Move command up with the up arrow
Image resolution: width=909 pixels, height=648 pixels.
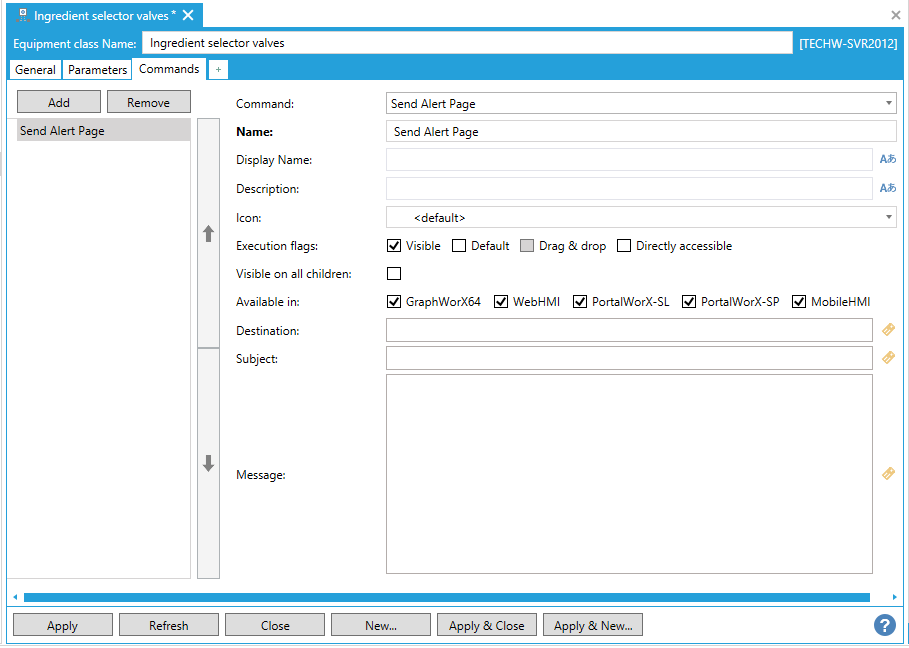coord(208,233)
